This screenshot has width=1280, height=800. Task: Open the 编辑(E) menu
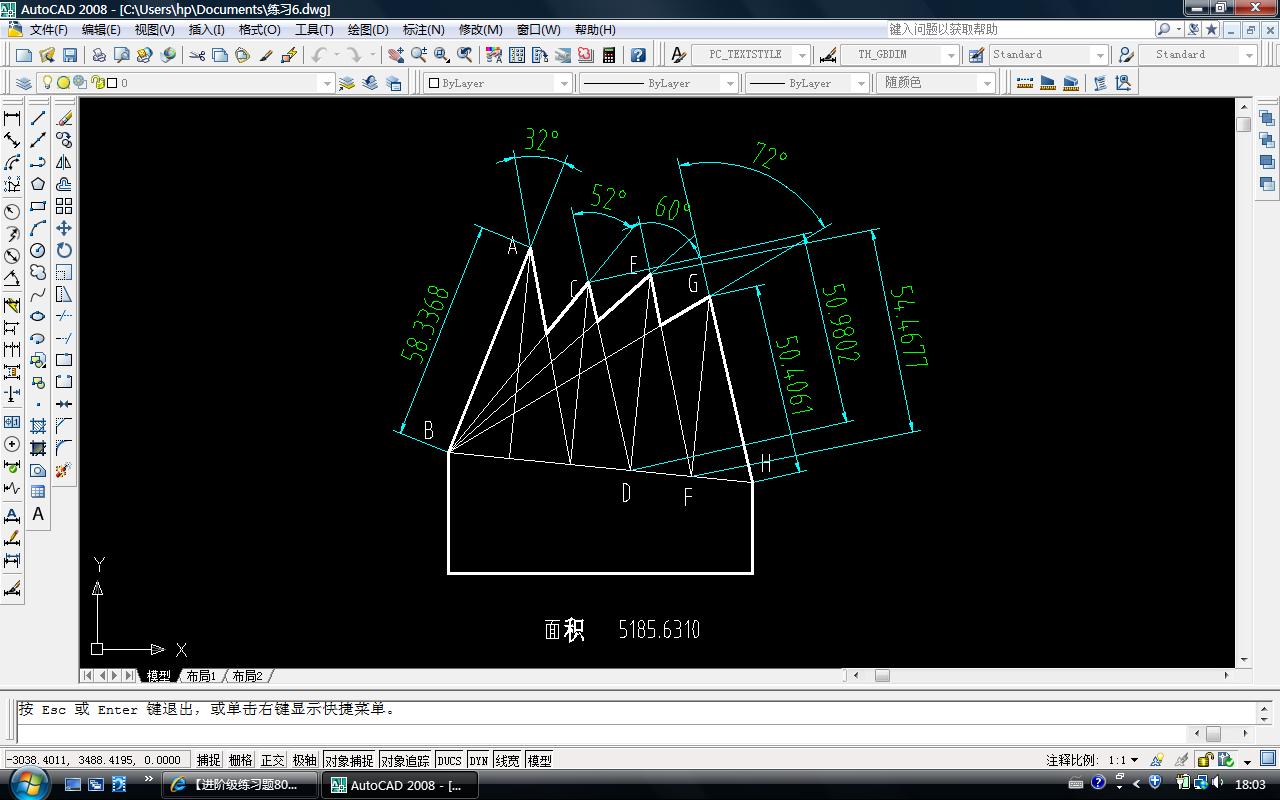point(101,29)
